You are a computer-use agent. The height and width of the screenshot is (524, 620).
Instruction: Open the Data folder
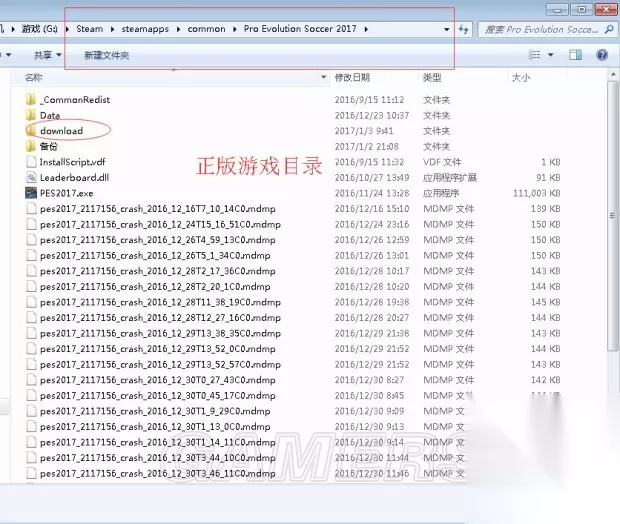(50, 115)
